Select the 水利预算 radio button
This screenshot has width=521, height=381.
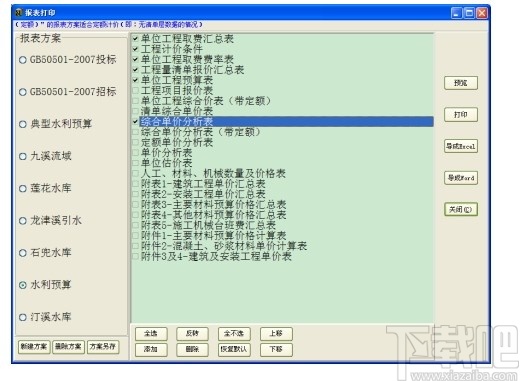click(23, 285)
